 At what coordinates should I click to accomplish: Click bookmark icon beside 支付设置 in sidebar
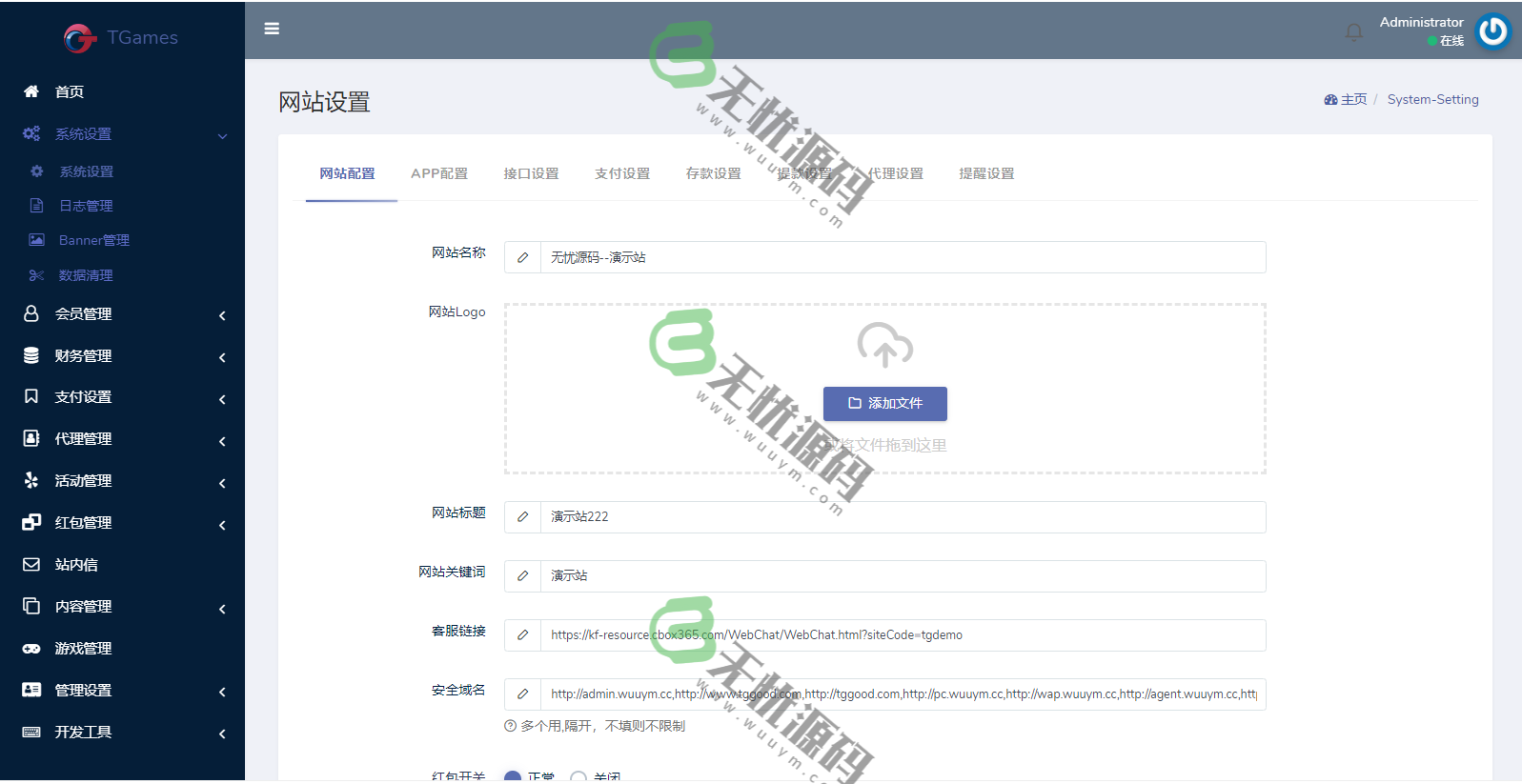coord(31,396)
